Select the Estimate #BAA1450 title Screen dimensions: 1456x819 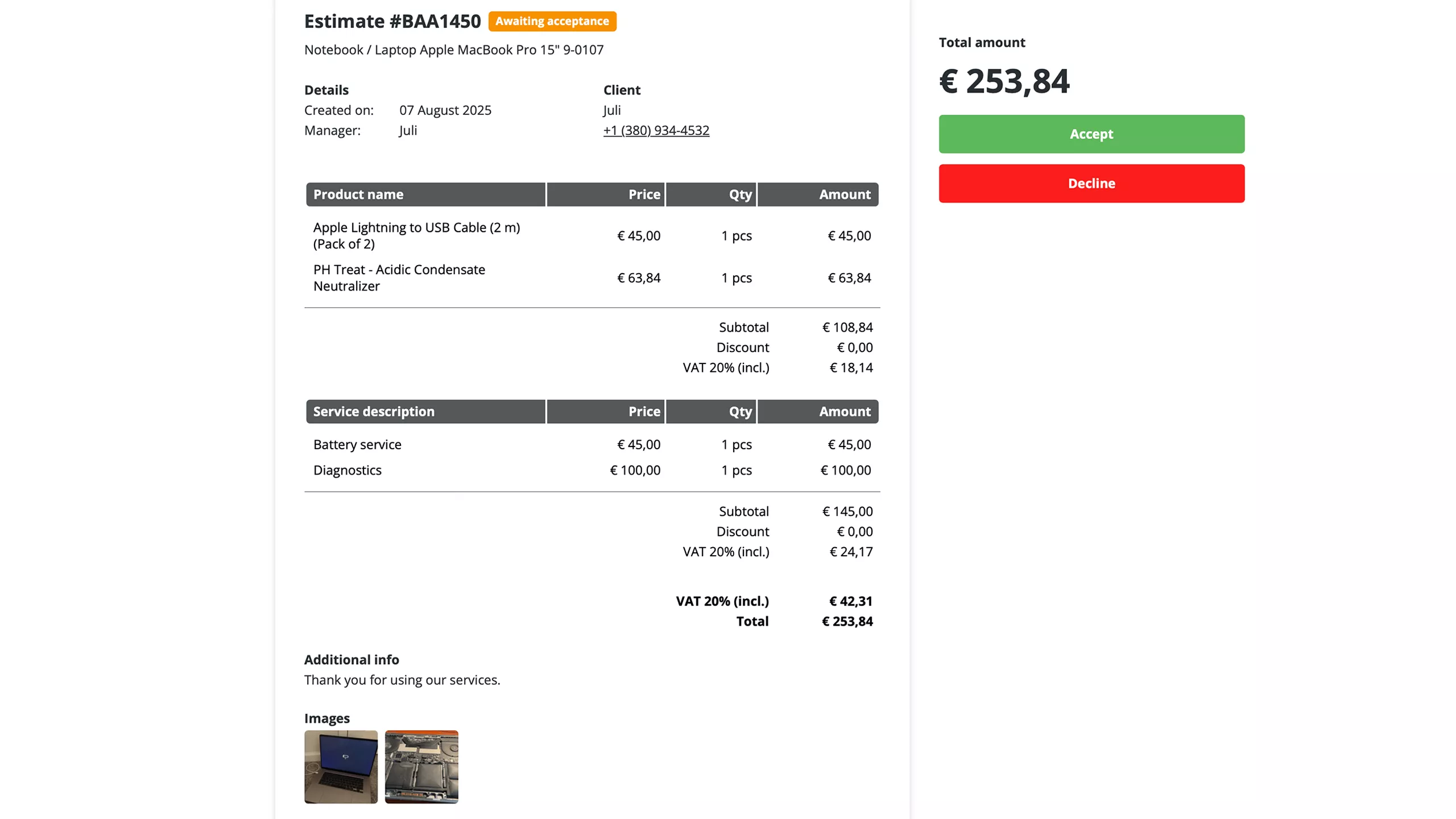[392, 21]
